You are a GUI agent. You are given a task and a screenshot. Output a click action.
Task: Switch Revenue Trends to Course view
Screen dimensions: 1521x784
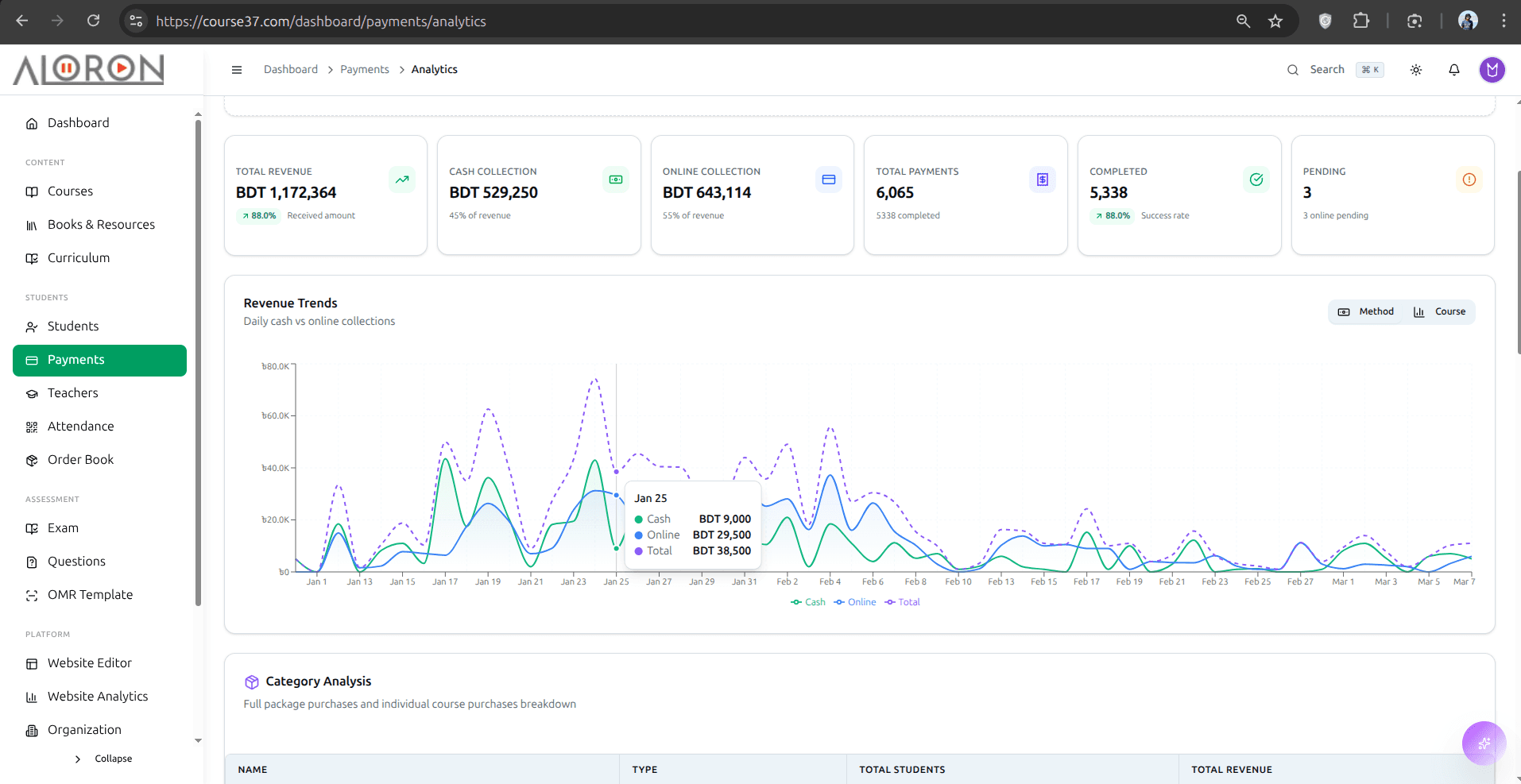1439,312
